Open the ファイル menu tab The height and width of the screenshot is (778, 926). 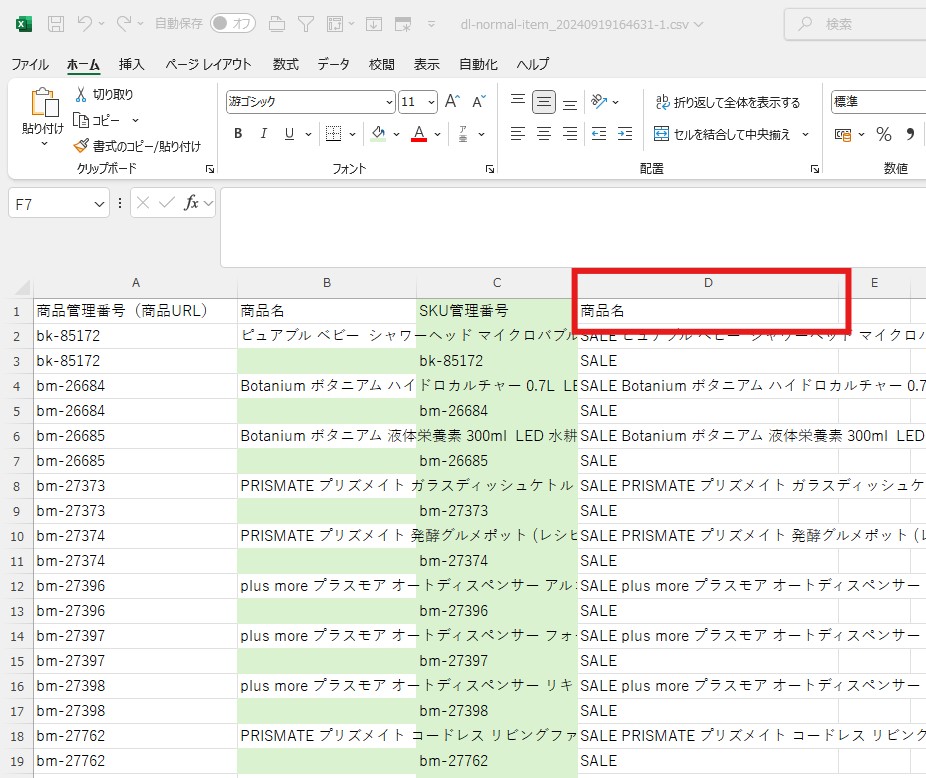point(30,64)
